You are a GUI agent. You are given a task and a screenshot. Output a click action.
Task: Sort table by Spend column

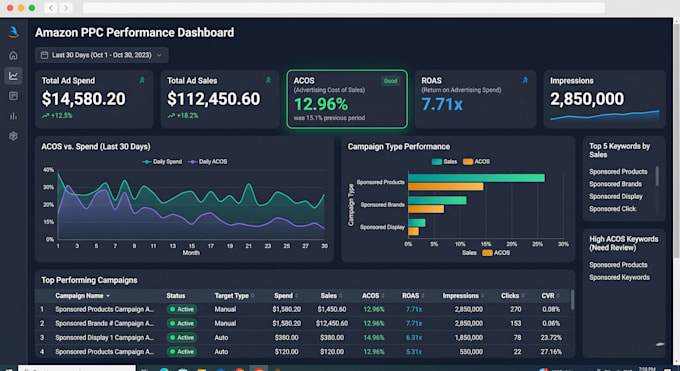[x=286, y=296]
